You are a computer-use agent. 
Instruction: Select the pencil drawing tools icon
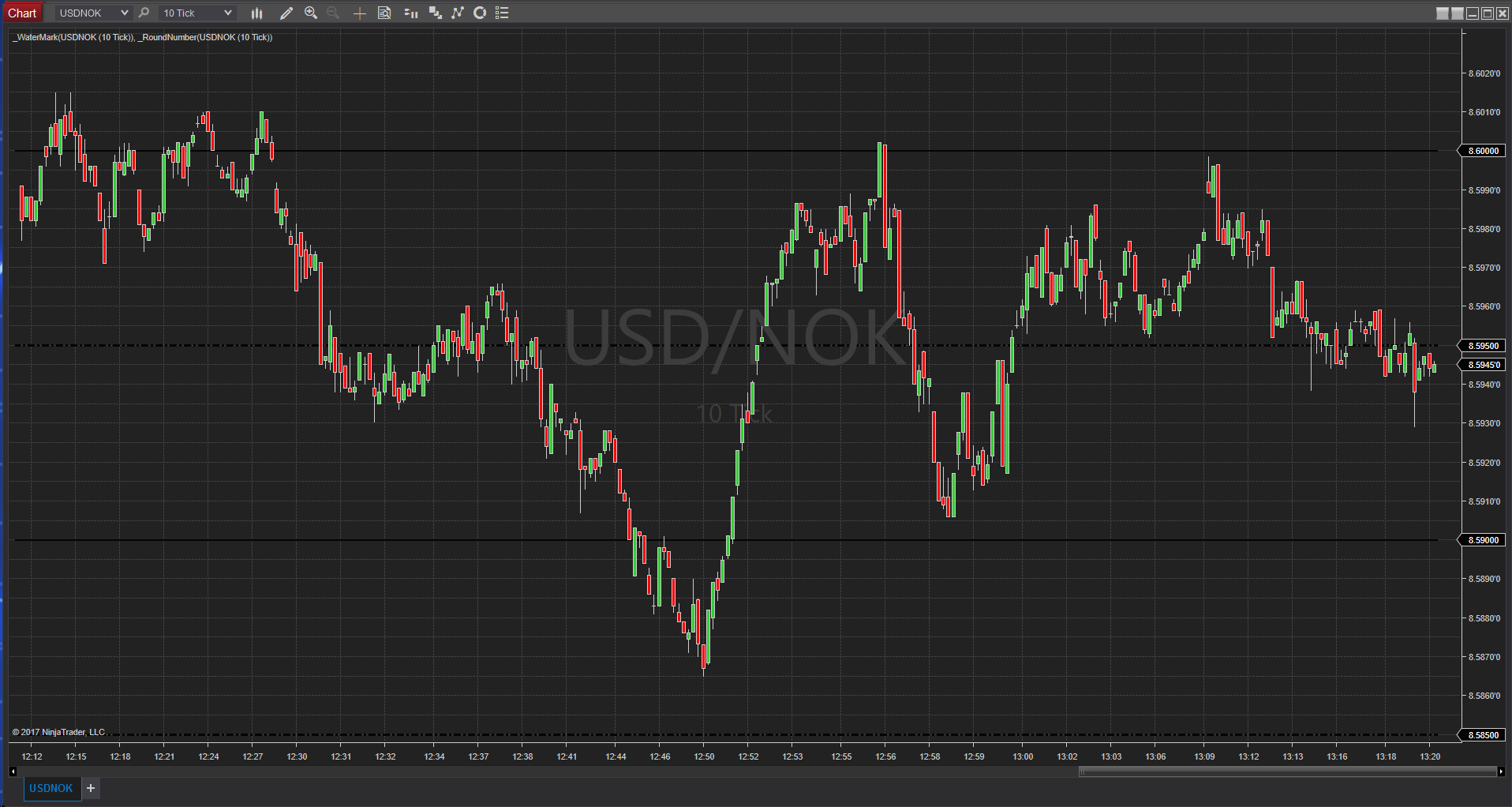pos(286,13)
